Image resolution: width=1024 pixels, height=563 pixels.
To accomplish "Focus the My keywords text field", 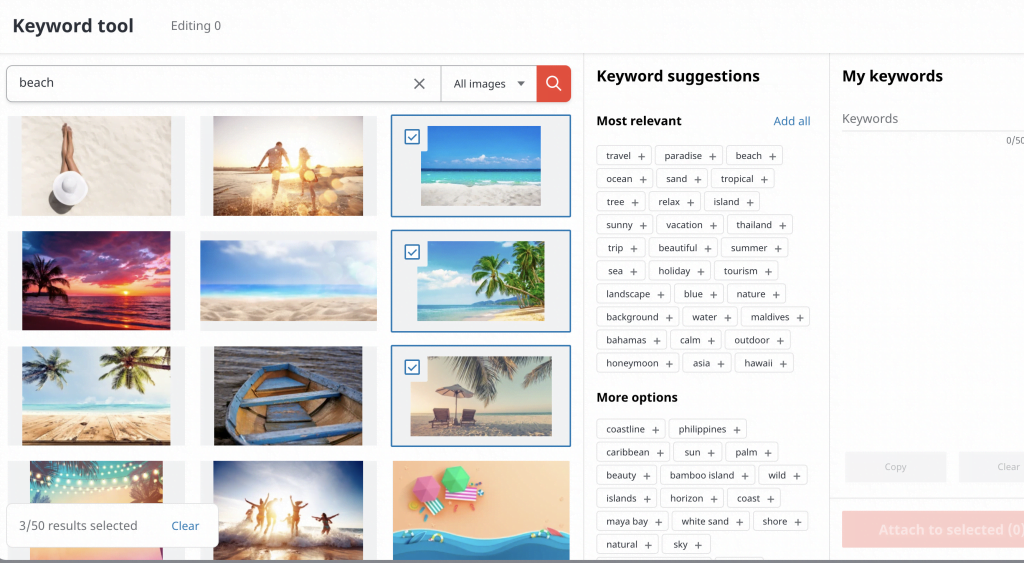I will point(925,119).
